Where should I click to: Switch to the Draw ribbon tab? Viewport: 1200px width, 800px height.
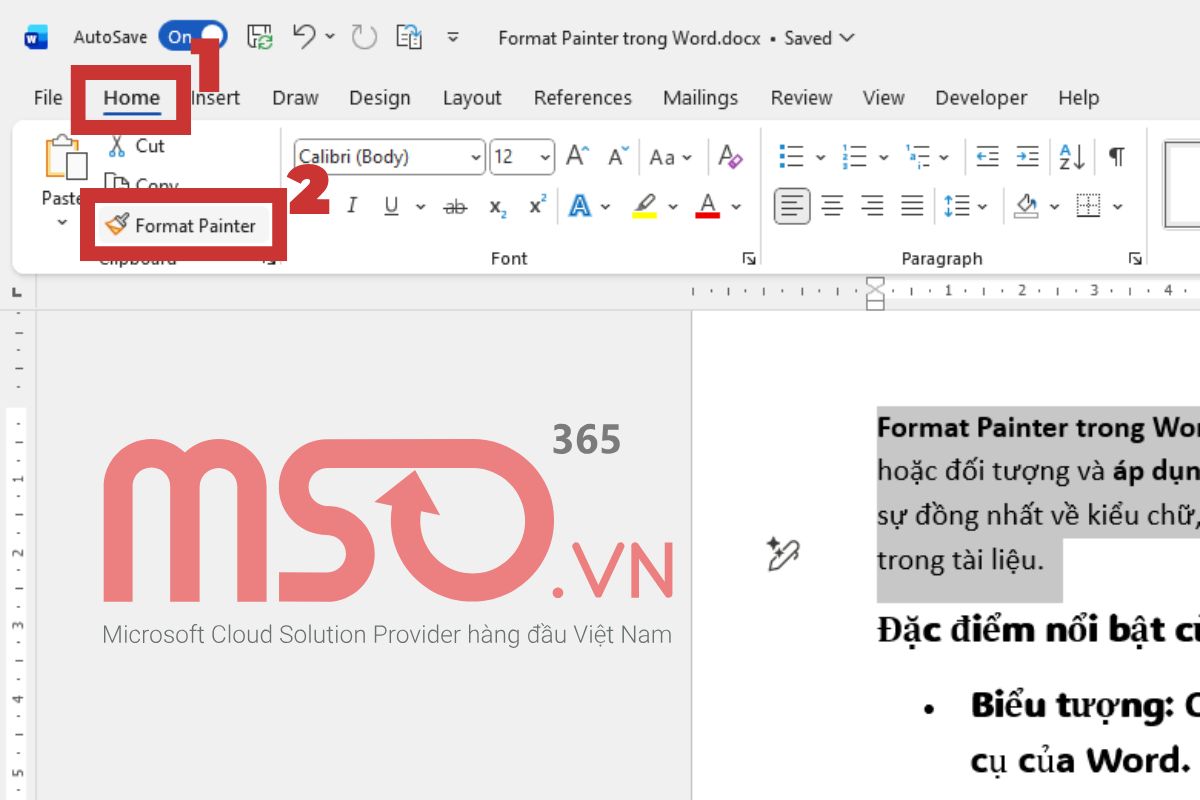(295, 97)
